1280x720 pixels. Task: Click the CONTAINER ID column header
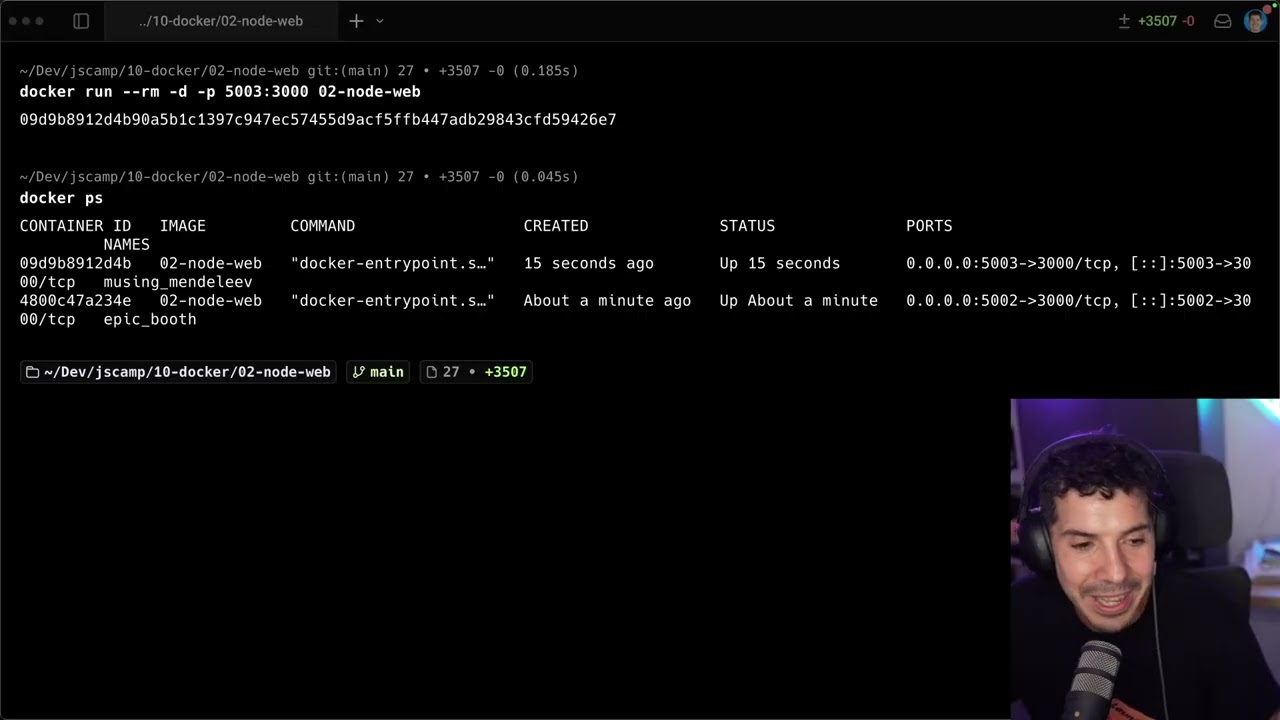(x=76, y=226)
